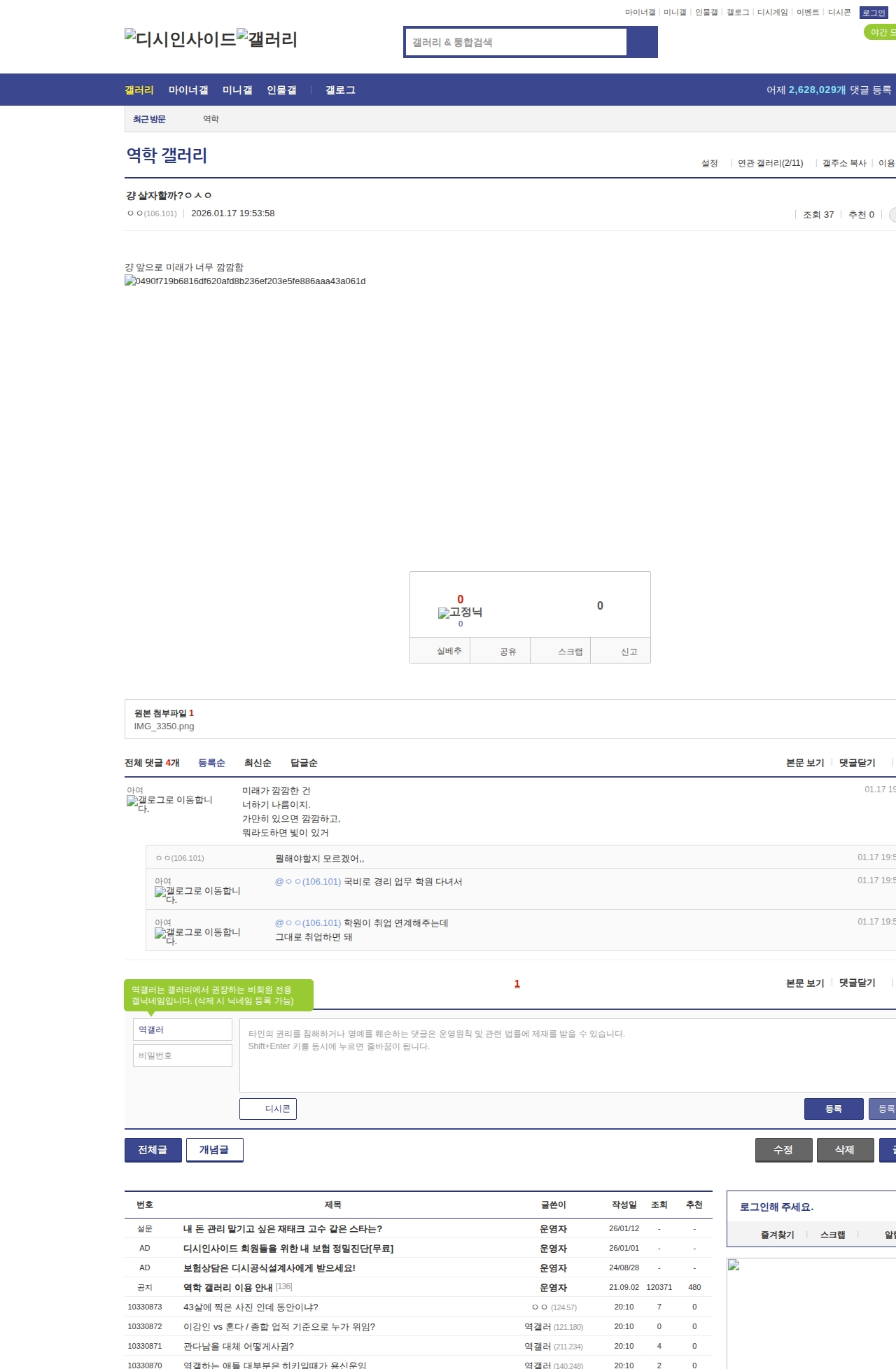Open the 디시콘 picker button
Screen dimensions: 896x1369
(x=268, y=1109)
